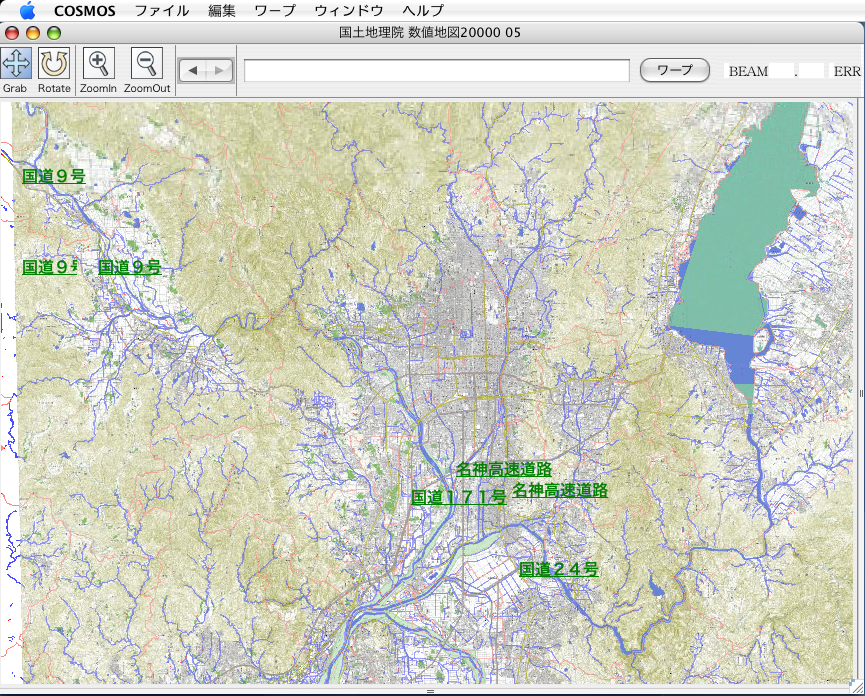Select the Grab tool

pos(16,63)
